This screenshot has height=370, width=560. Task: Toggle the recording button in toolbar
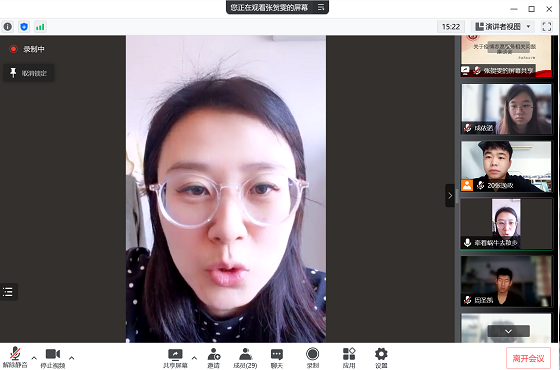[x=312, y=358]
